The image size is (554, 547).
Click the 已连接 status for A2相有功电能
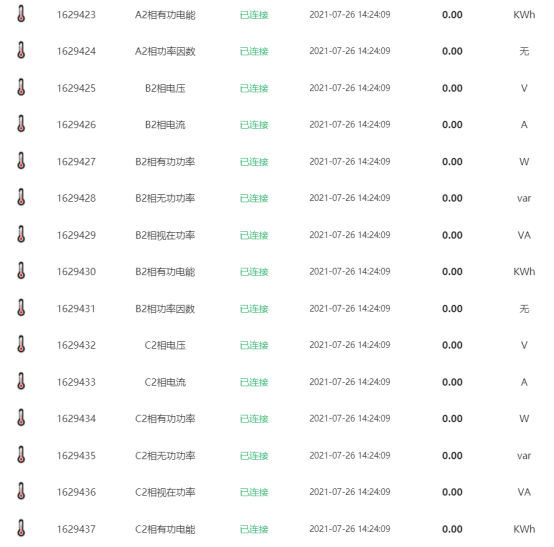254,15
